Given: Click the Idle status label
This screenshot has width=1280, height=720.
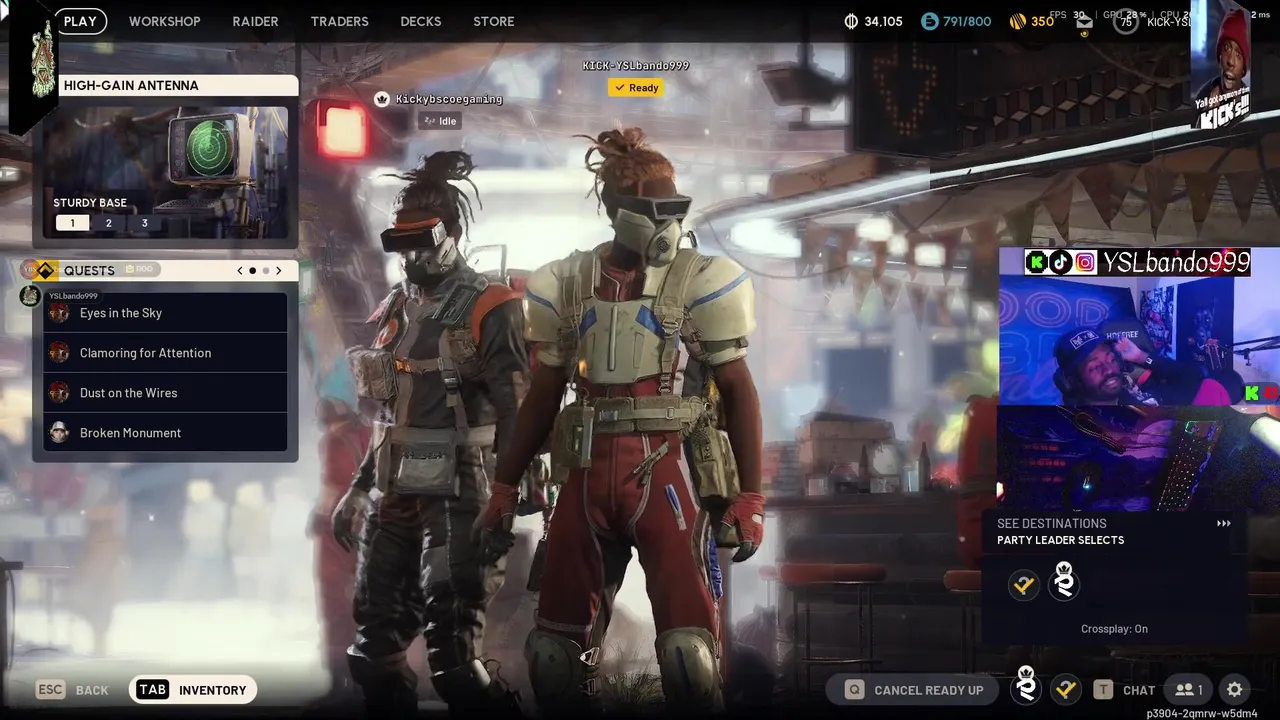Looking at the screenshot, I should 440,121.
